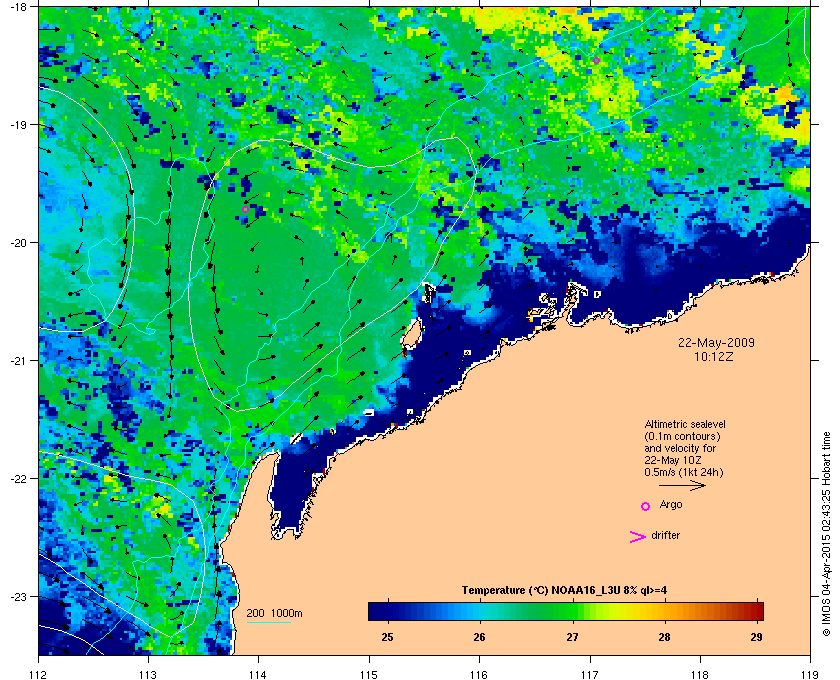This screenshot has width=840, height=680.
Task: Click the 'drifter' legend label
Action: (x=665, y=535)
